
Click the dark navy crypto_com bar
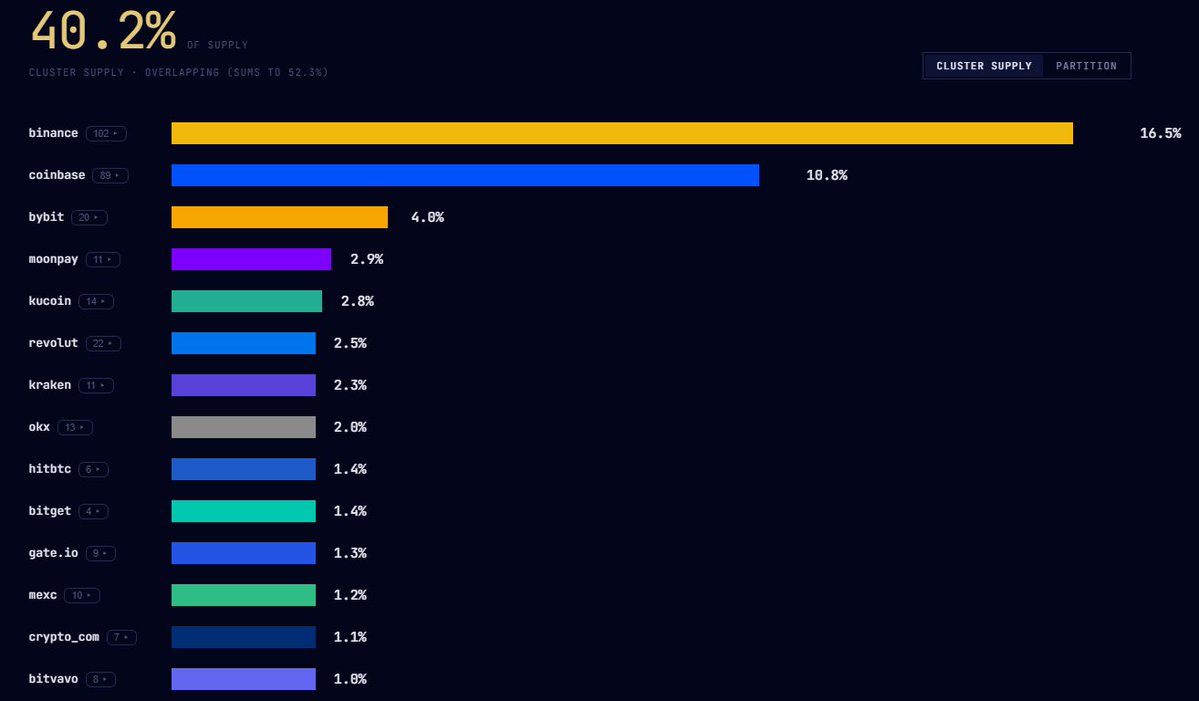pyautogui.click(x=243, y=638)
